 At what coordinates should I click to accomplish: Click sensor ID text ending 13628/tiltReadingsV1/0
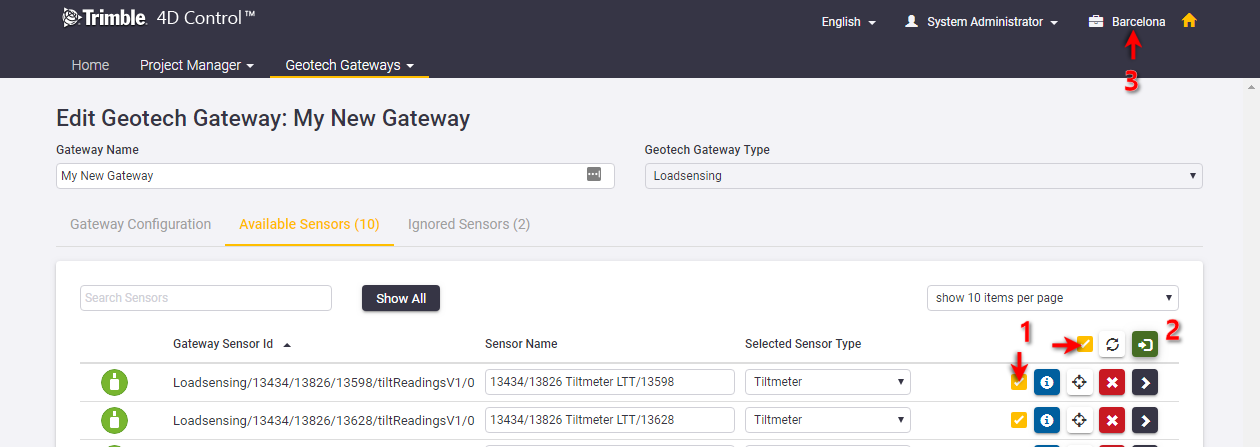pos(323,420)
